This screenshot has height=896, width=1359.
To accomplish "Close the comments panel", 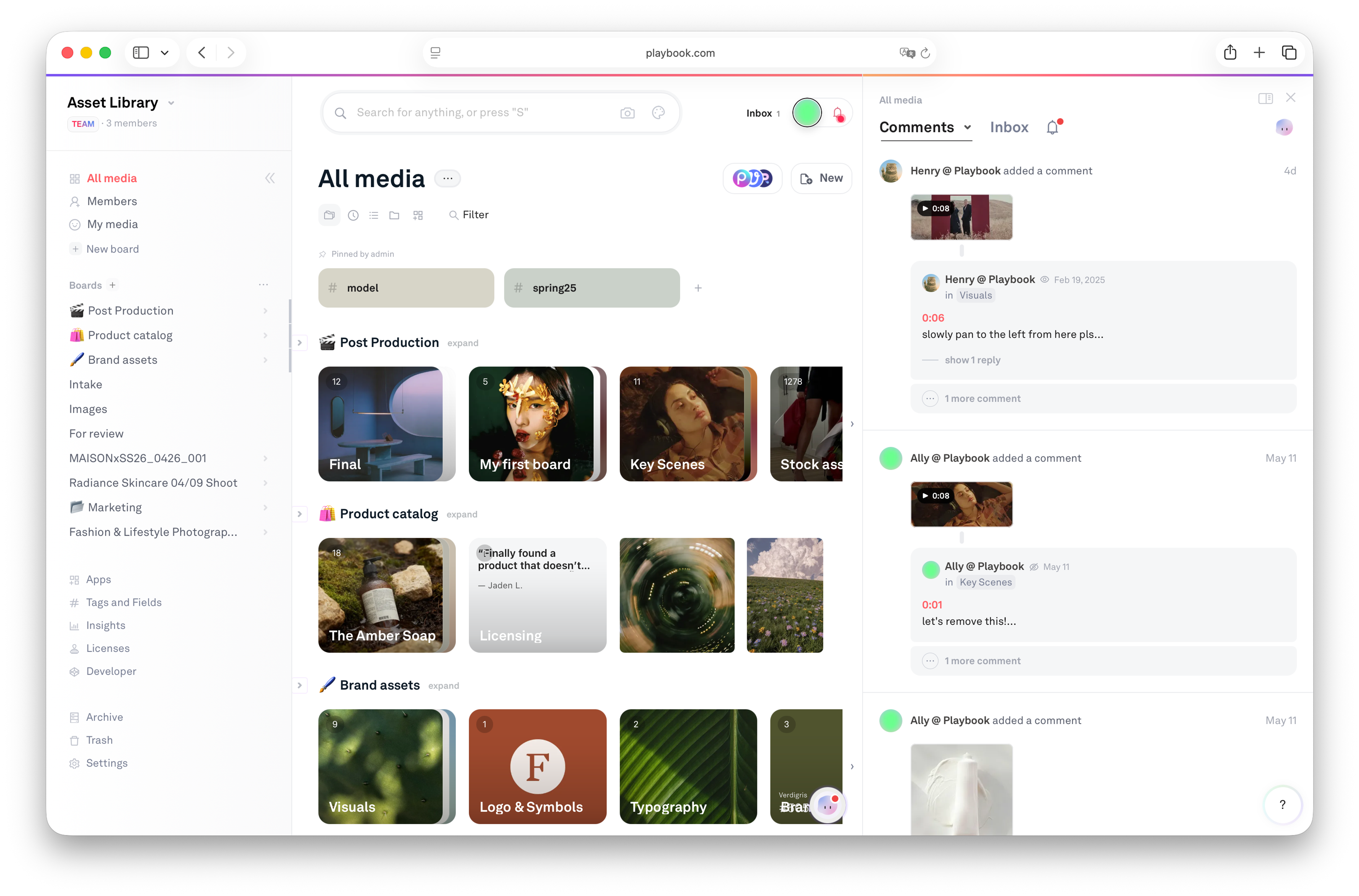I will 1290,98.
